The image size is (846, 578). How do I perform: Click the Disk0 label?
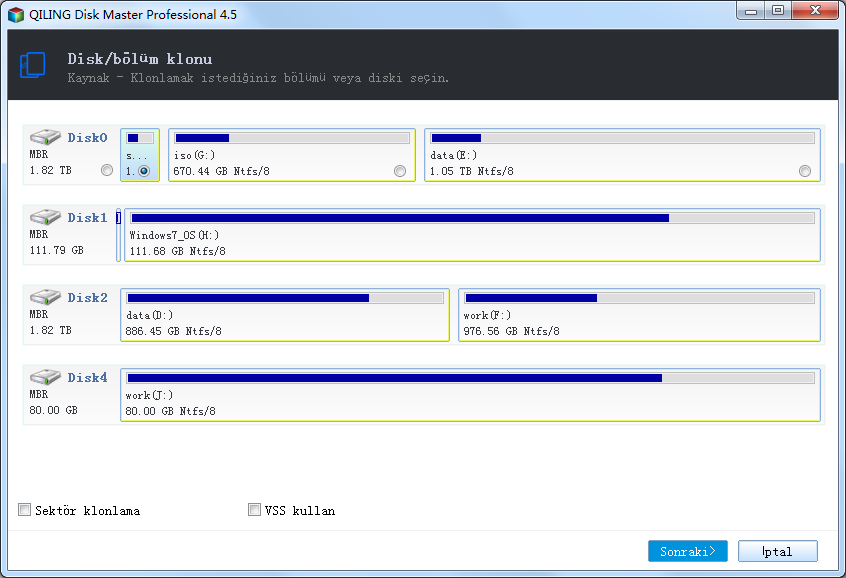click(x=87, y=138)
